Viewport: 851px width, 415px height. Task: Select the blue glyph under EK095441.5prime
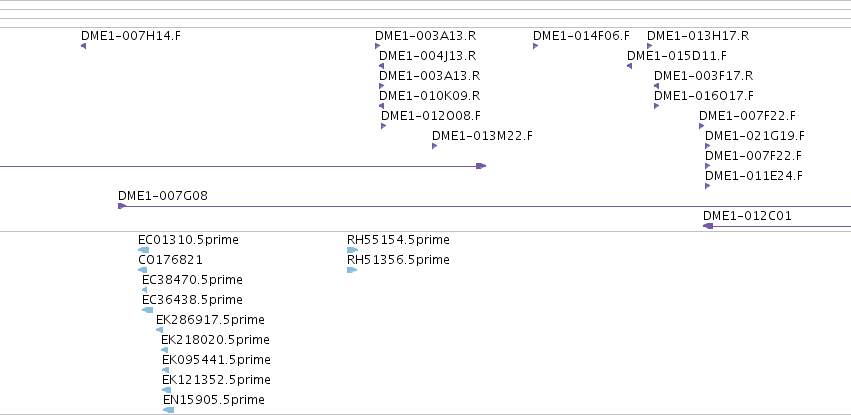pos(166,371)
